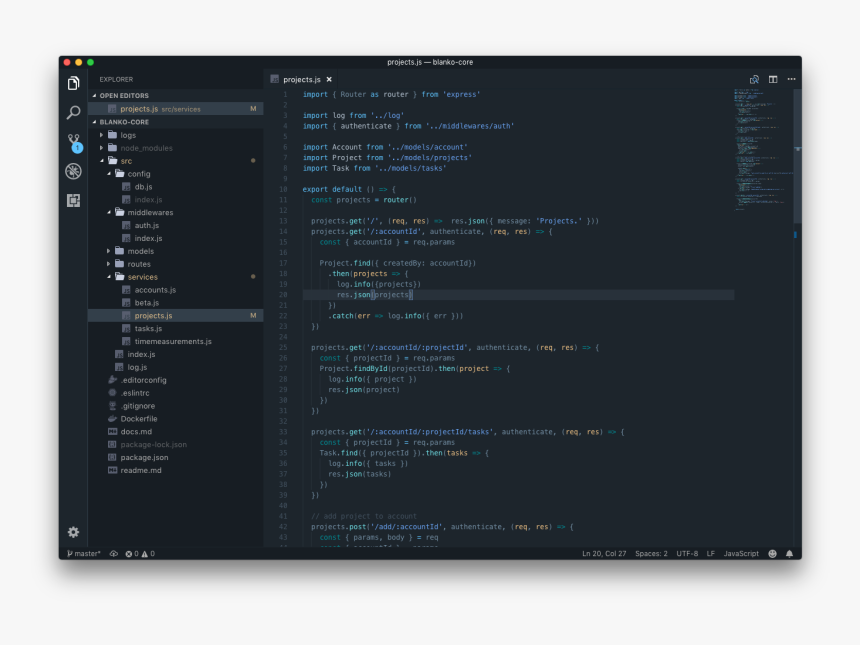This screenshot has height=645, width=860.
Task: Open db.js in config folder
Action: click(x=176, y=186)
